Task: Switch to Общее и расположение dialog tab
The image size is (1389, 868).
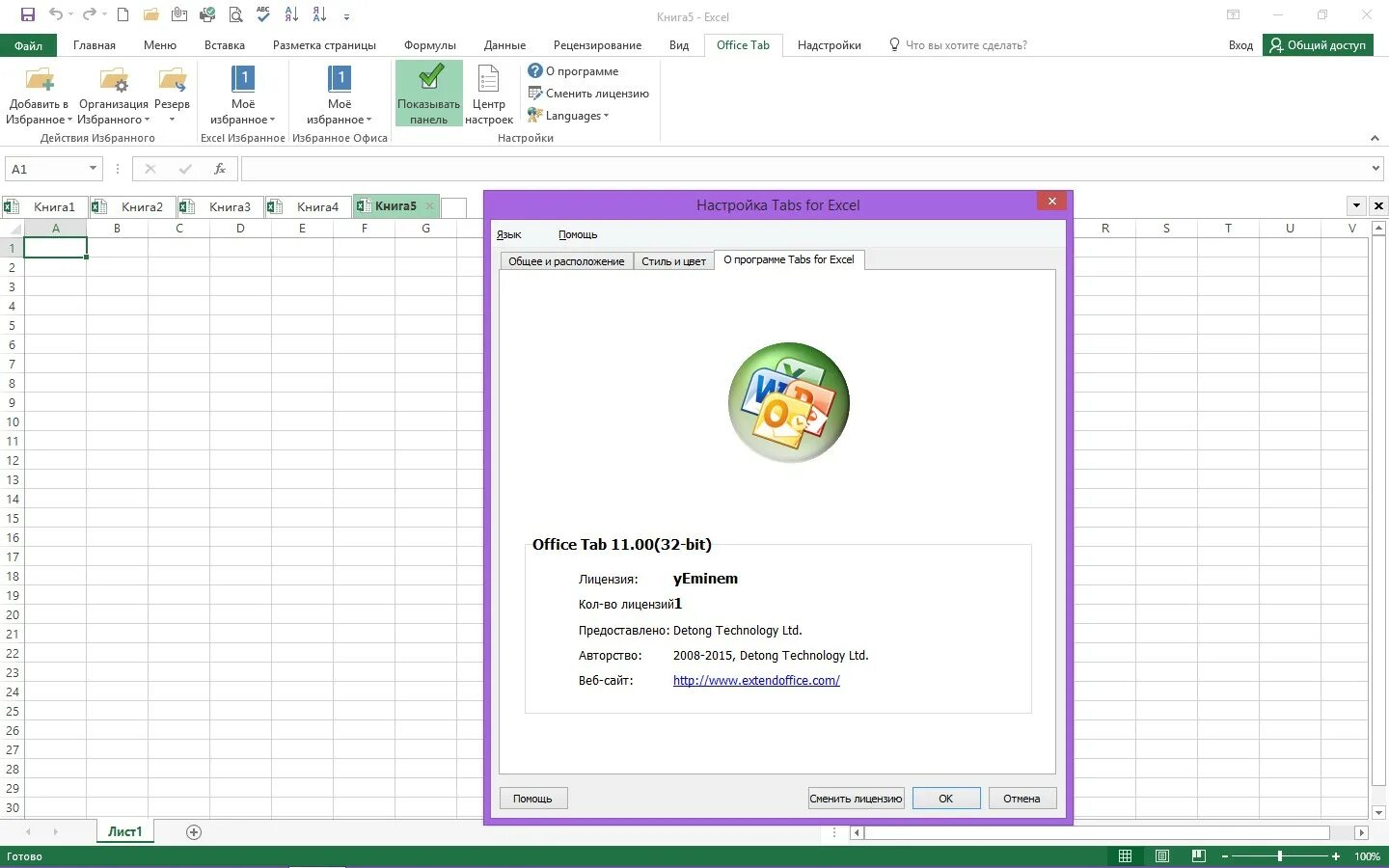Action: [x=566, y=261]
